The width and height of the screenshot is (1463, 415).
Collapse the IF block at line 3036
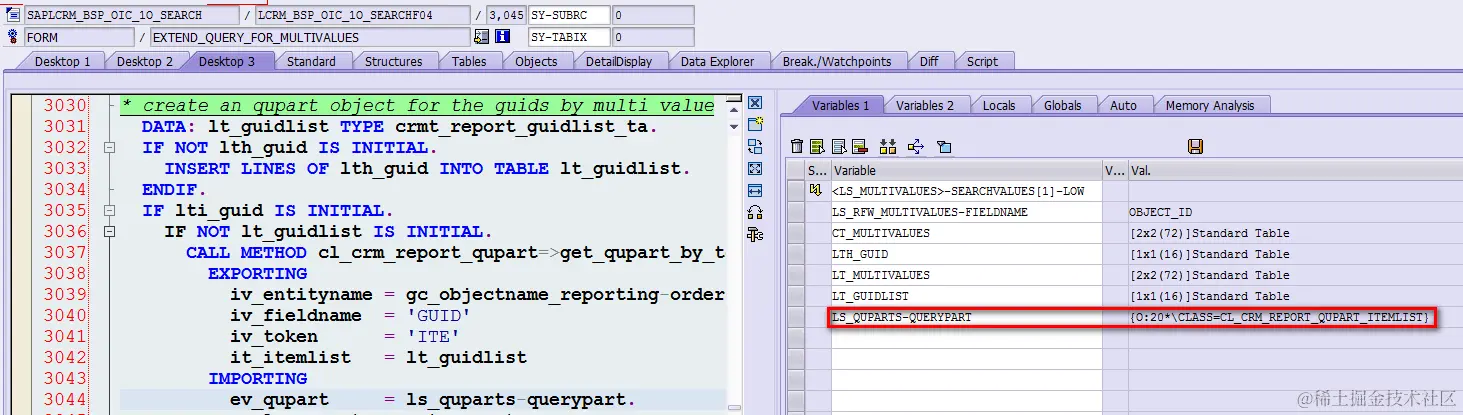coord(108,232)
